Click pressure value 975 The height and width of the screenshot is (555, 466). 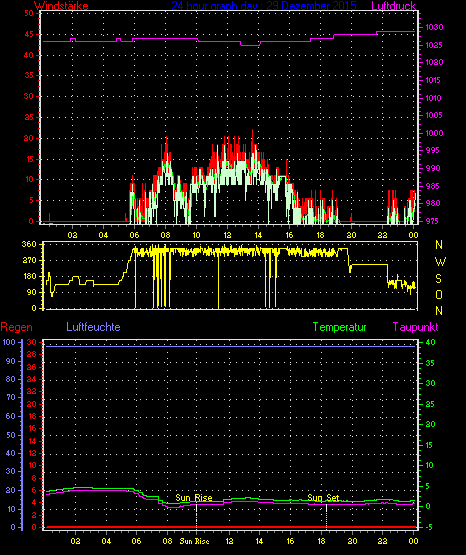[432, 221]
